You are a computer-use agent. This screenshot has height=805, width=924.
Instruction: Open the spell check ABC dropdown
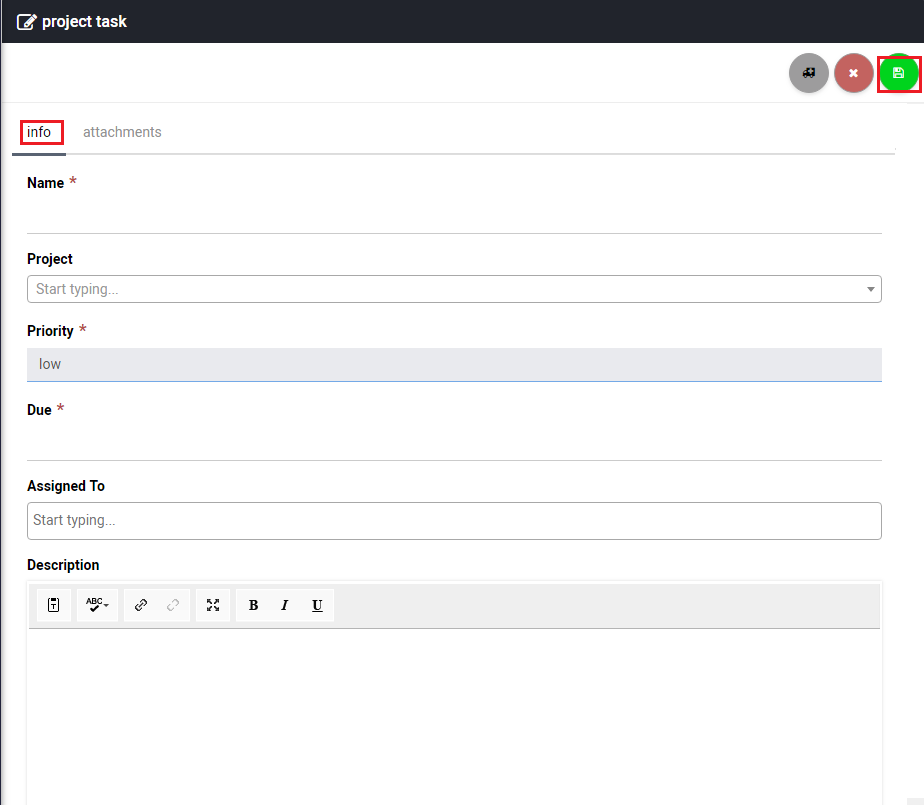tap(97, 605)
